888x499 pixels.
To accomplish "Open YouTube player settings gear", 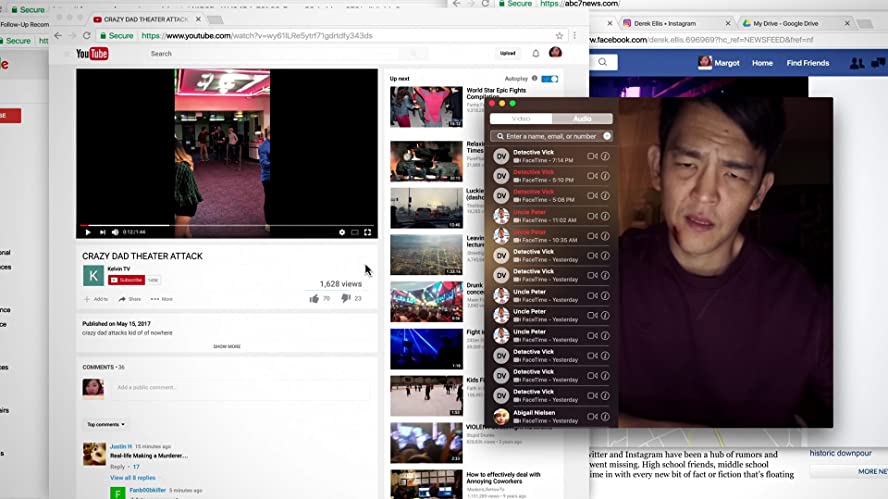I will pyautogui.click(x=342, y=232).
